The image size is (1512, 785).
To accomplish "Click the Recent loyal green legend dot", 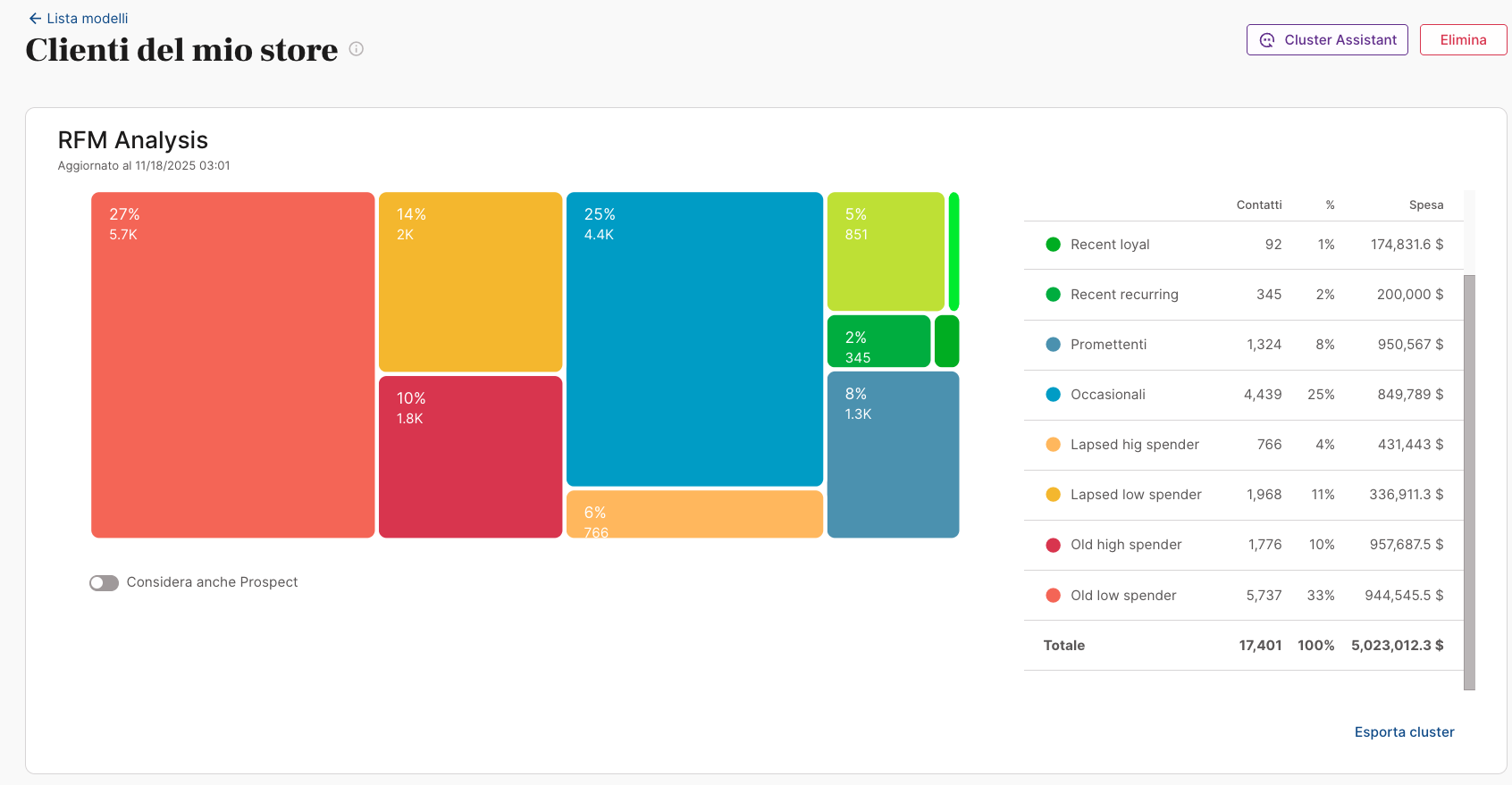I will point(1053,245).
